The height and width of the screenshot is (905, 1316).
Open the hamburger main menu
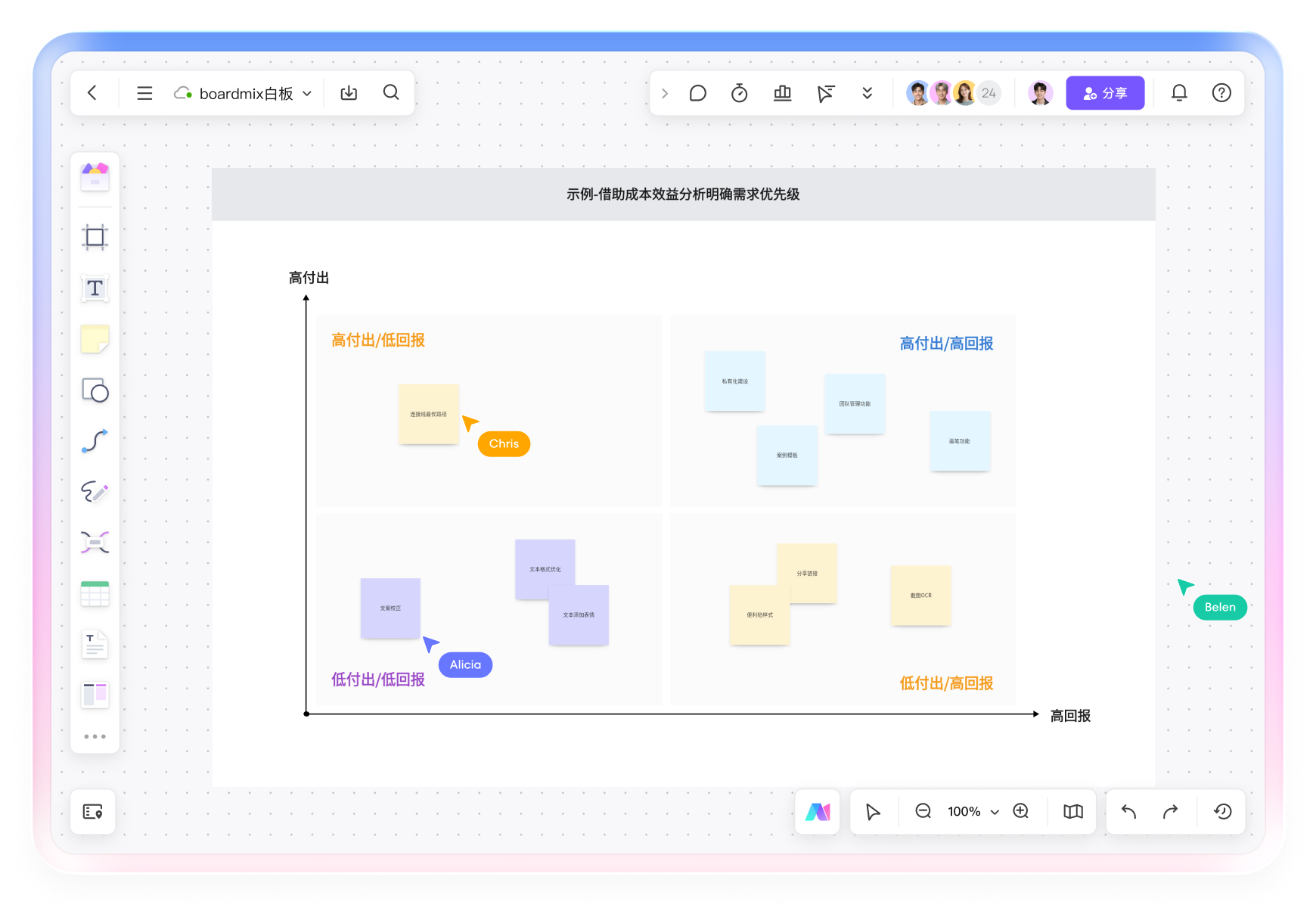144,93
